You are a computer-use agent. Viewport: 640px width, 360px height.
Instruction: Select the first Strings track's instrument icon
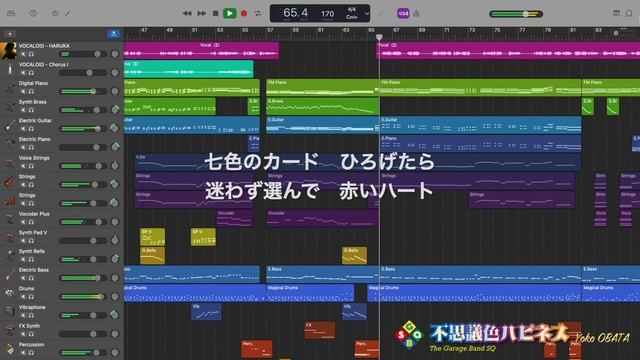click(x=9, y=181)
